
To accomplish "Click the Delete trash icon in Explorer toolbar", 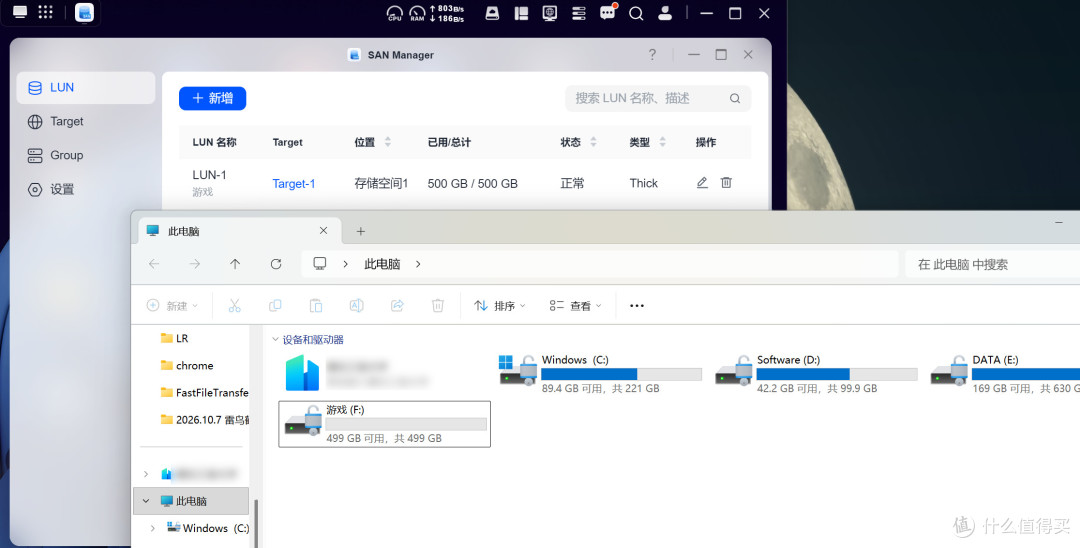I will coord(437,305).
